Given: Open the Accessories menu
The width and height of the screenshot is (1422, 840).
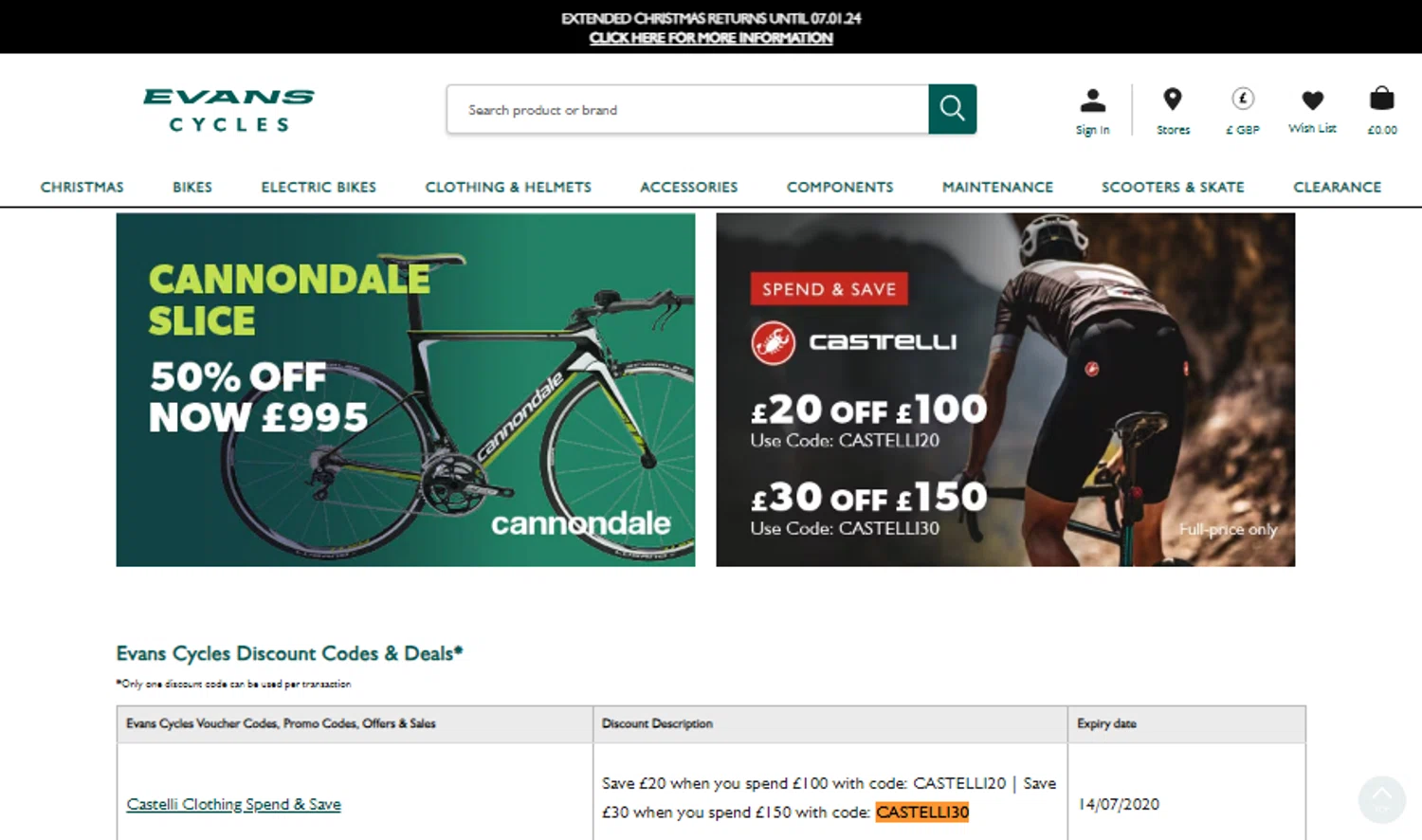Looking at the screenshot, I should coord(689,187).
